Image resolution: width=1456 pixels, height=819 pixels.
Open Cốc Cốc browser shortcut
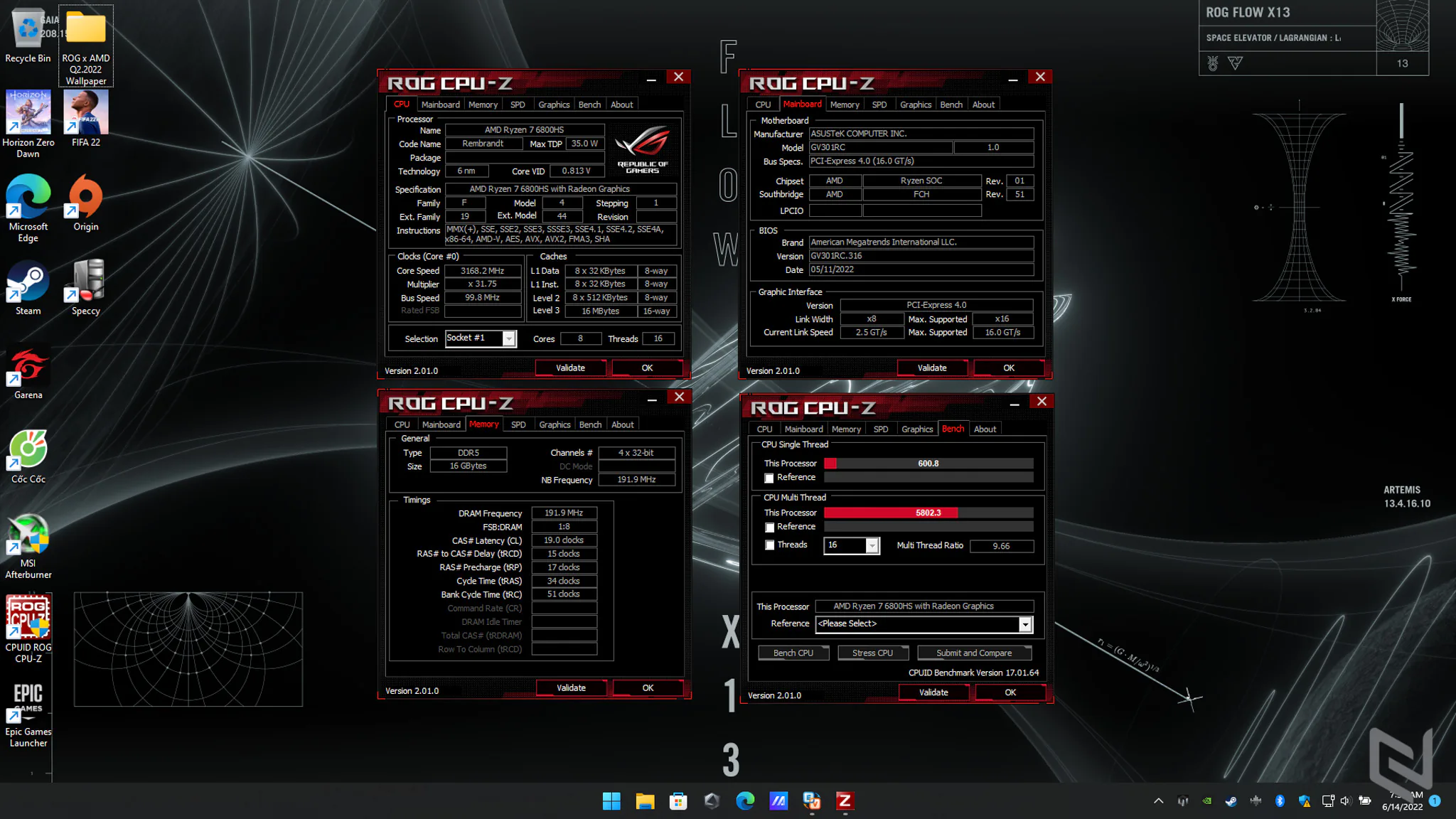click(28, 456)
